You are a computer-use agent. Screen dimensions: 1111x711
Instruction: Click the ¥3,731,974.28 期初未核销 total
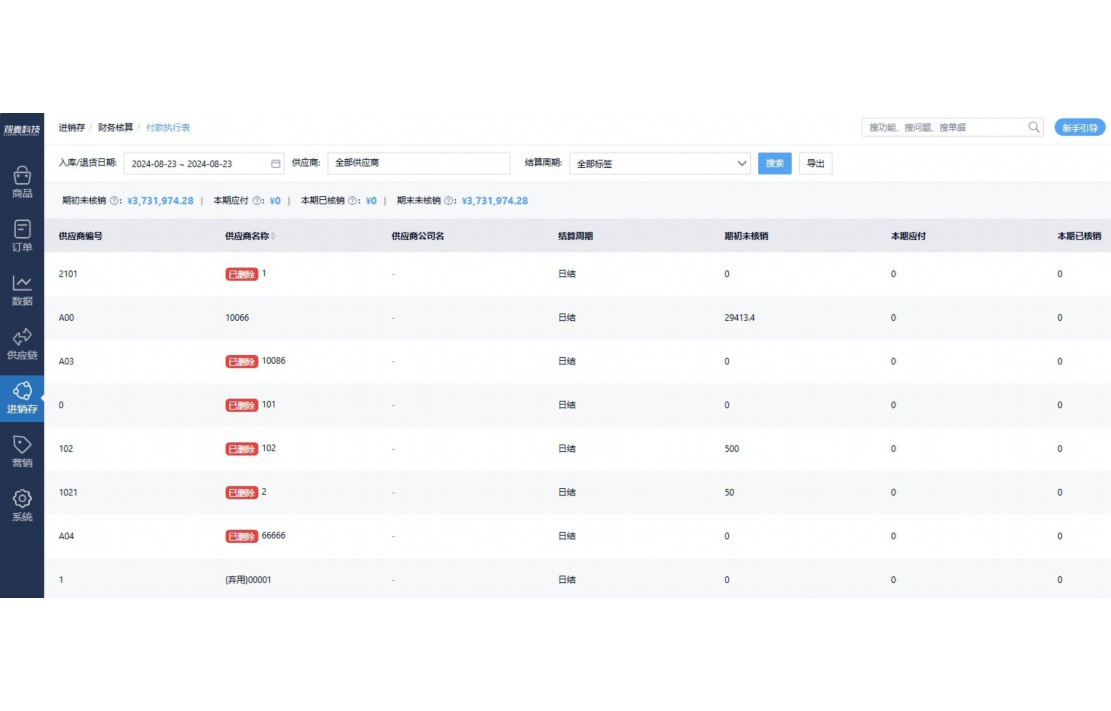pyautogui.click(x=160, y=201)
